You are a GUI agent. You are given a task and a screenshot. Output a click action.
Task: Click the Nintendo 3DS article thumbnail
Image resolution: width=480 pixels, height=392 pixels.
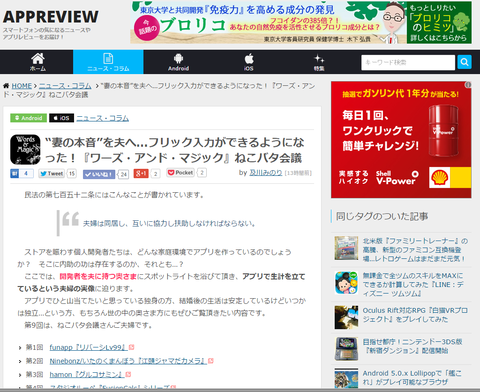[x=346, y=349]
